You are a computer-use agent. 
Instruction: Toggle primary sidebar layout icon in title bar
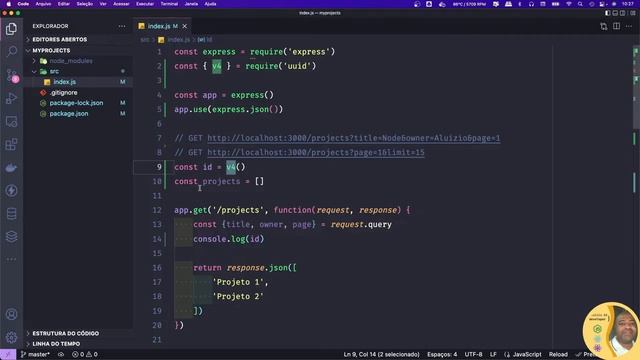(608, 13)
